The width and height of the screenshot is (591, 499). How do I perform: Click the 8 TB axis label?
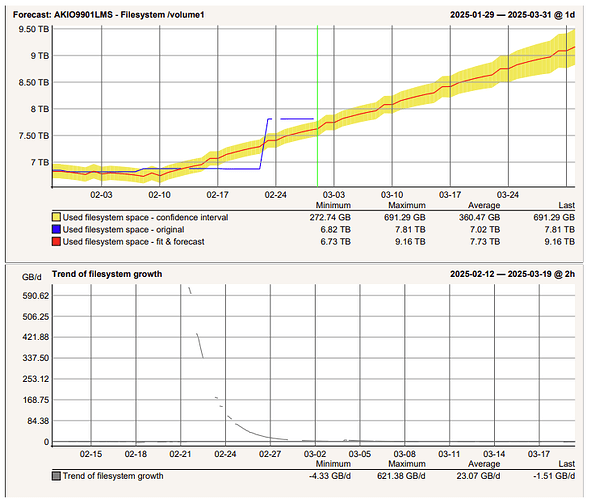(x=40, y=109)
